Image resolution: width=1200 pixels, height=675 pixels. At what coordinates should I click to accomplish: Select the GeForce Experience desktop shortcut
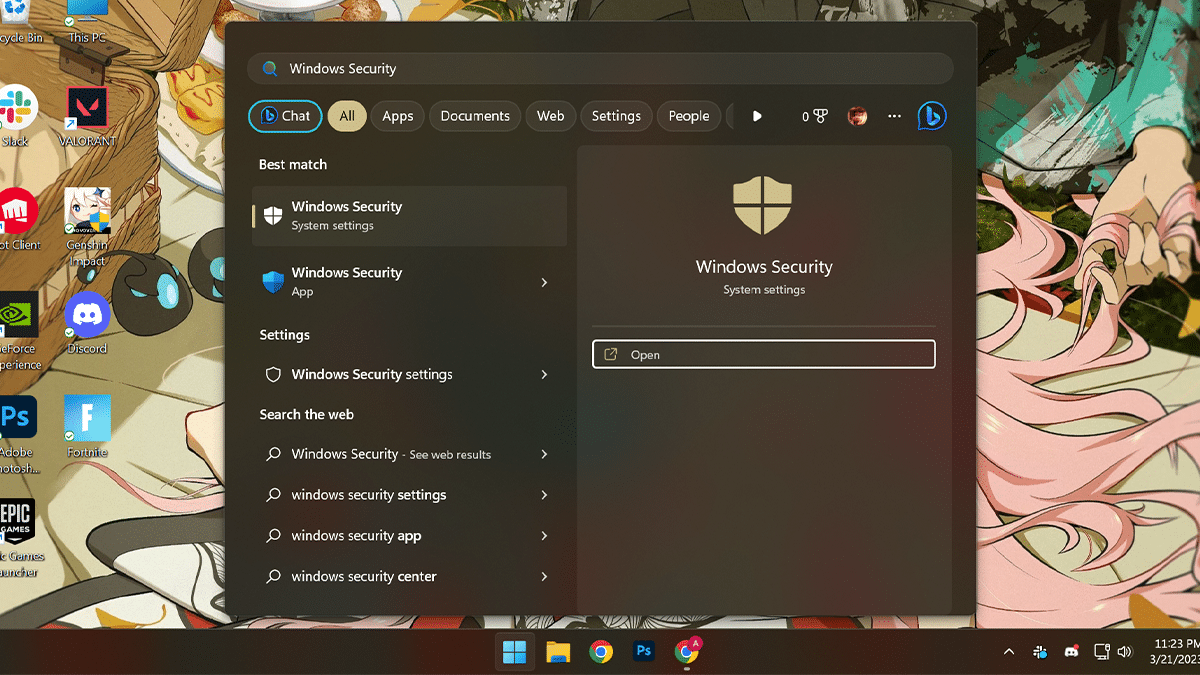(19, 330)
